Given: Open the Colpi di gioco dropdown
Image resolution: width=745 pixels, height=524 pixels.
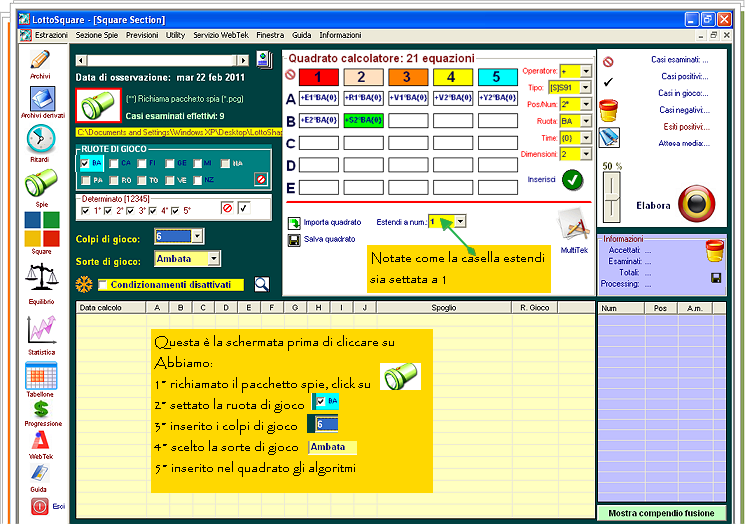Looking at the screenshot, I should [198, 236].
